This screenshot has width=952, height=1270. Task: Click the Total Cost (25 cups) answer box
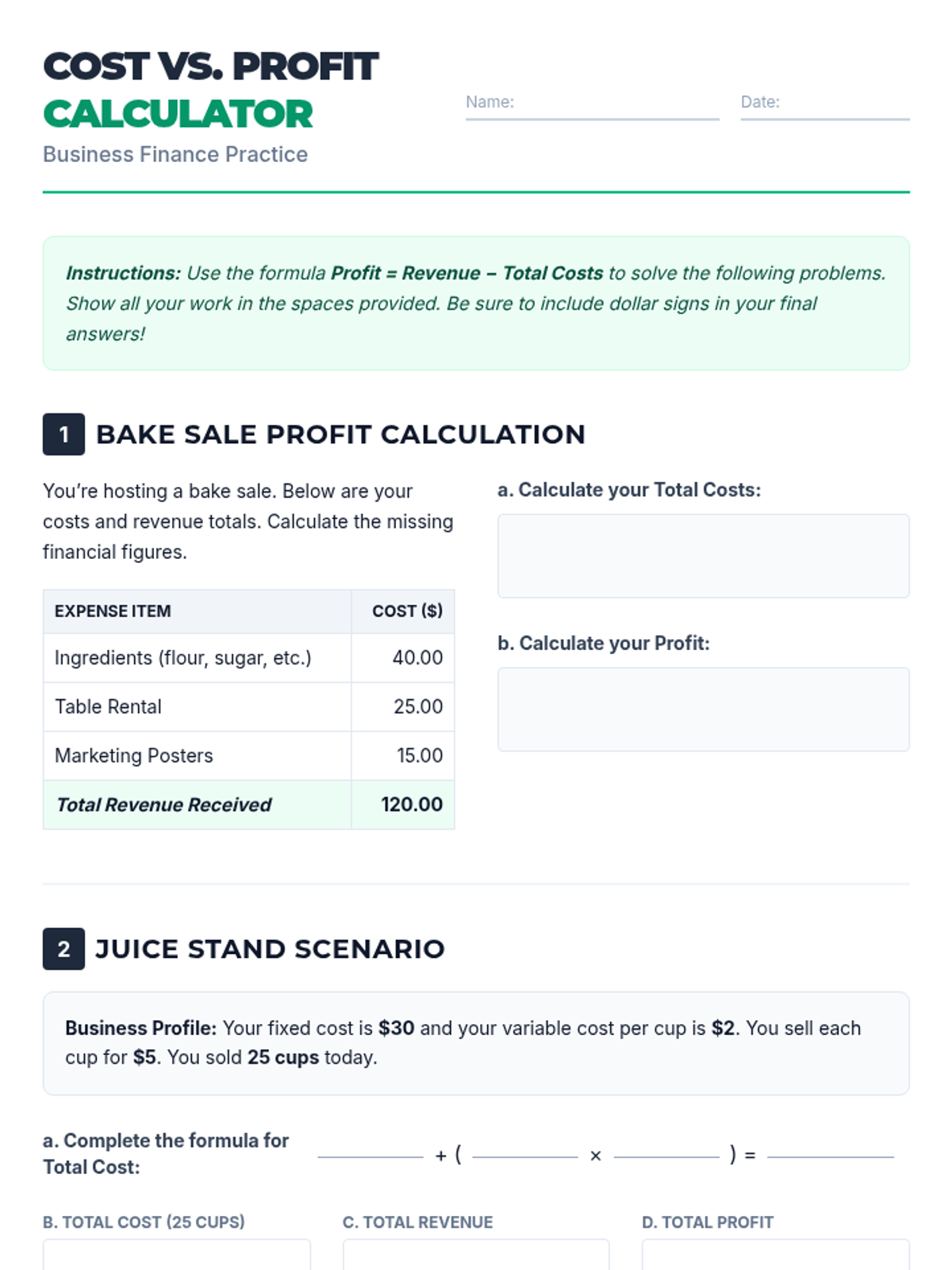[177, 1255]
